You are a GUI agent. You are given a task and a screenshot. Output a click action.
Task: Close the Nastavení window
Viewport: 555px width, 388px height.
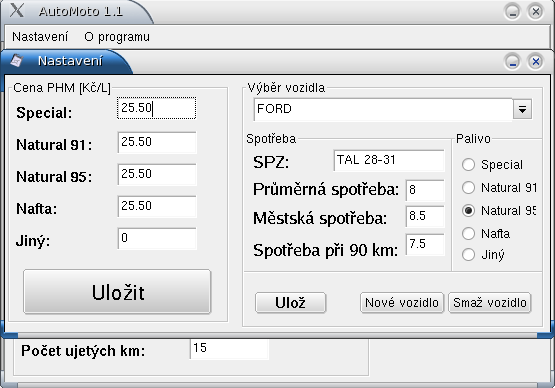[x=536, y=62]
